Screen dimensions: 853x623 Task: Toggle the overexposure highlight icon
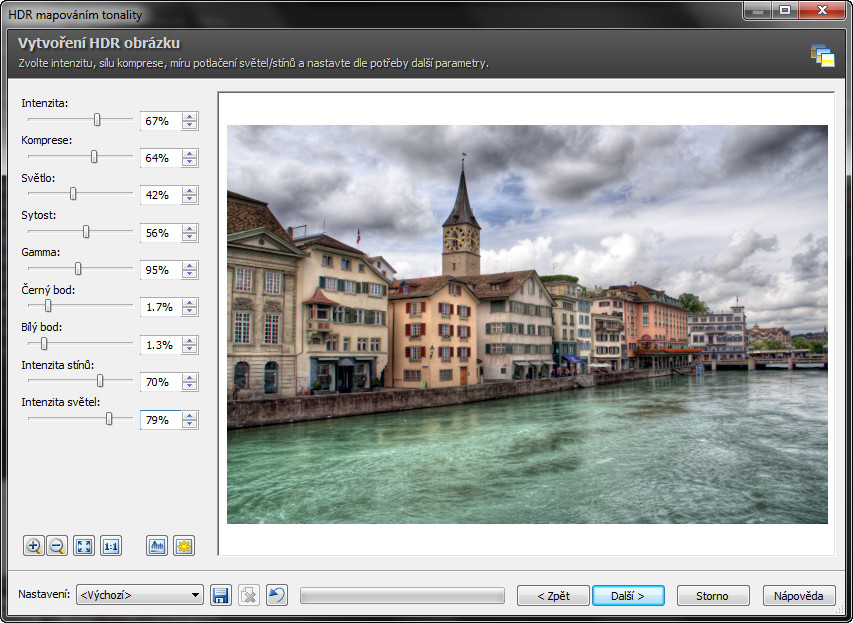coord(184,546)
